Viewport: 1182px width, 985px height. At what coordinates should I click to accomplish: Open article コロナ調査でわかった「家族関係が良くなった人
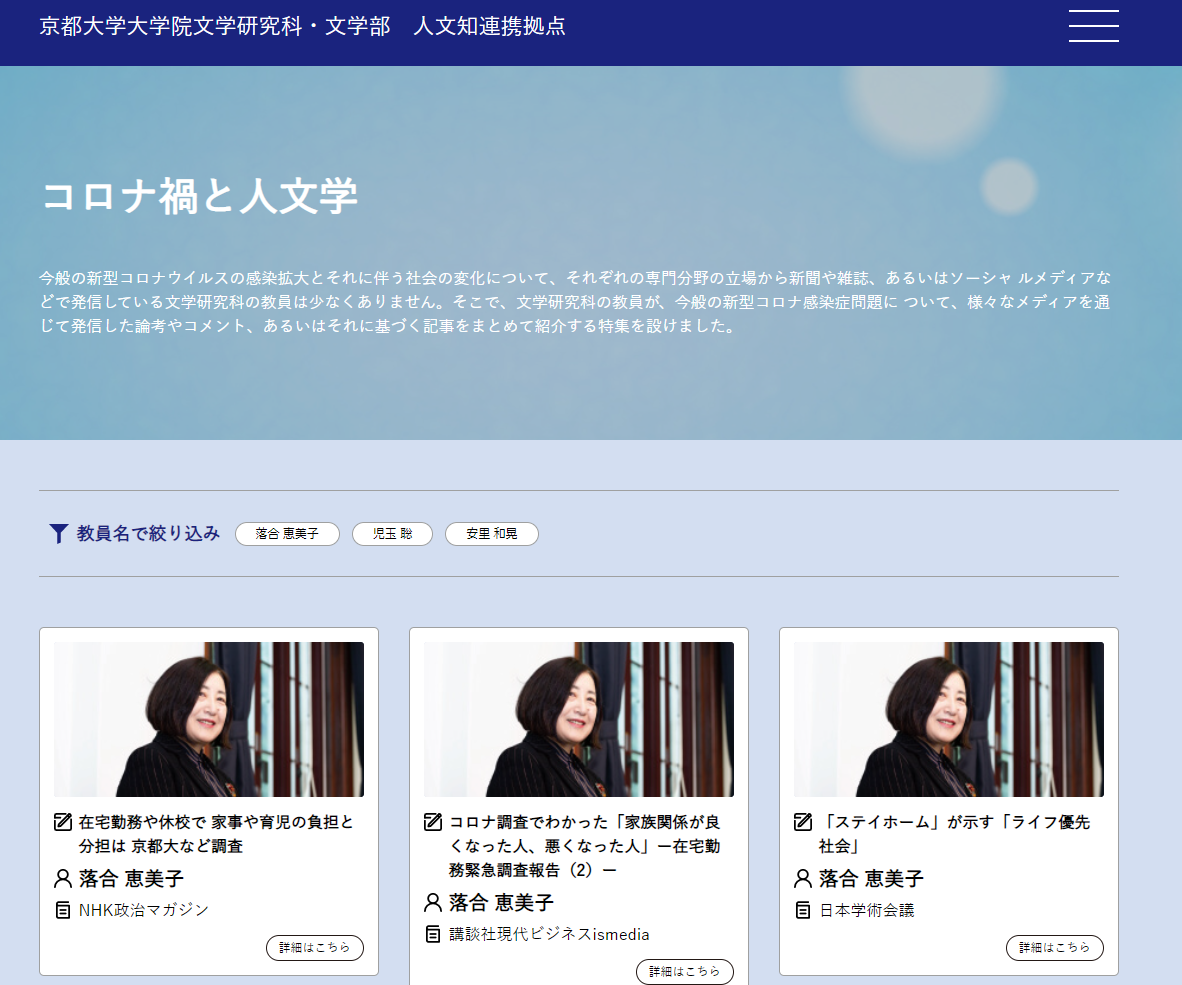click(x=585, y=846)
